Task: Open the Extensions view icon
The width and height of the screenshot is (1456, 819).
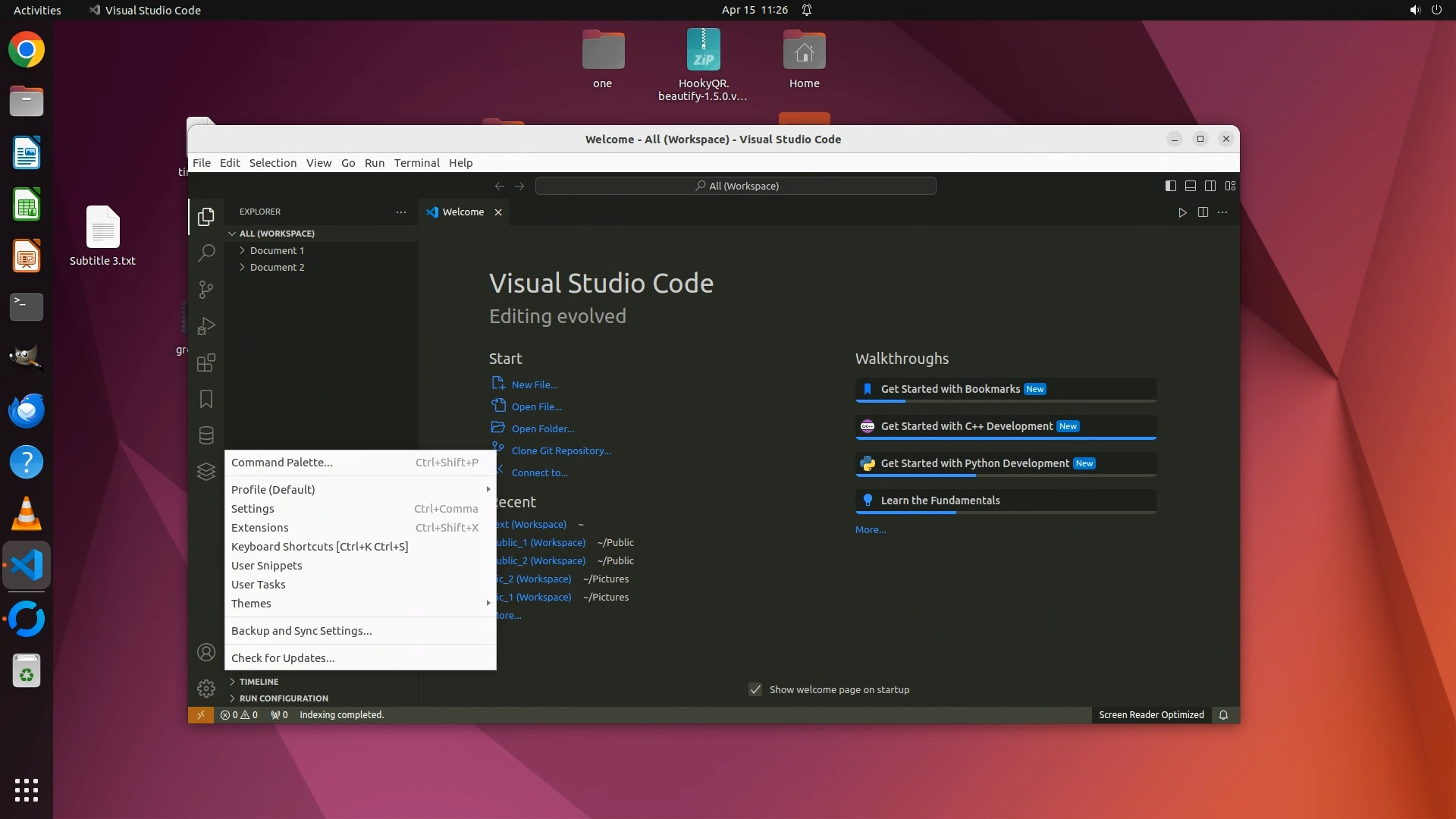Action: click(x=206, y=362)
